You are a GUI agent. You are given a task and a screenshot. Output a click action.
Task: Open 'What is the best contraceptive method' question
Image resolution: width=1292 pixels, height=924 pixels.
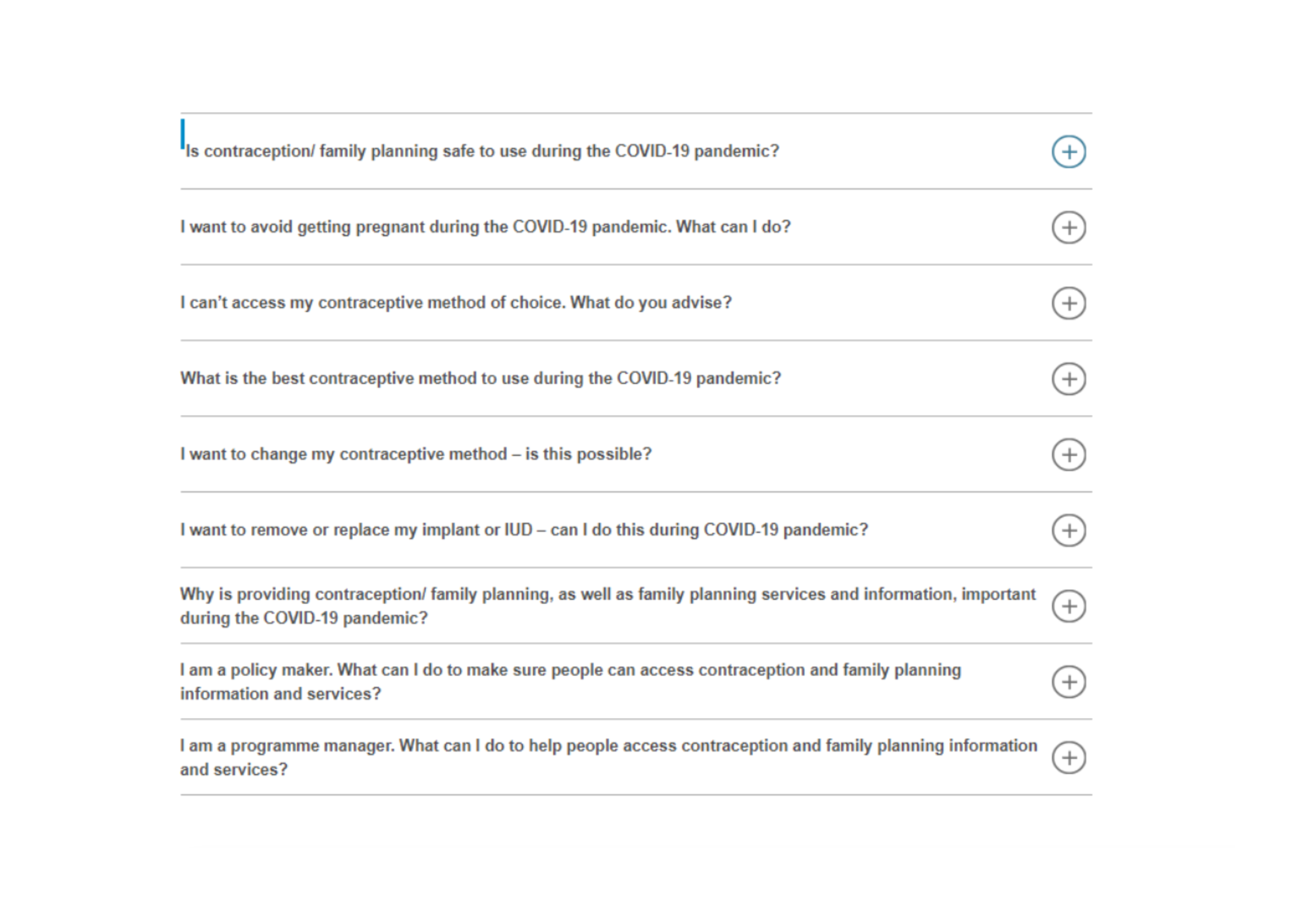[x=480, y=379]
